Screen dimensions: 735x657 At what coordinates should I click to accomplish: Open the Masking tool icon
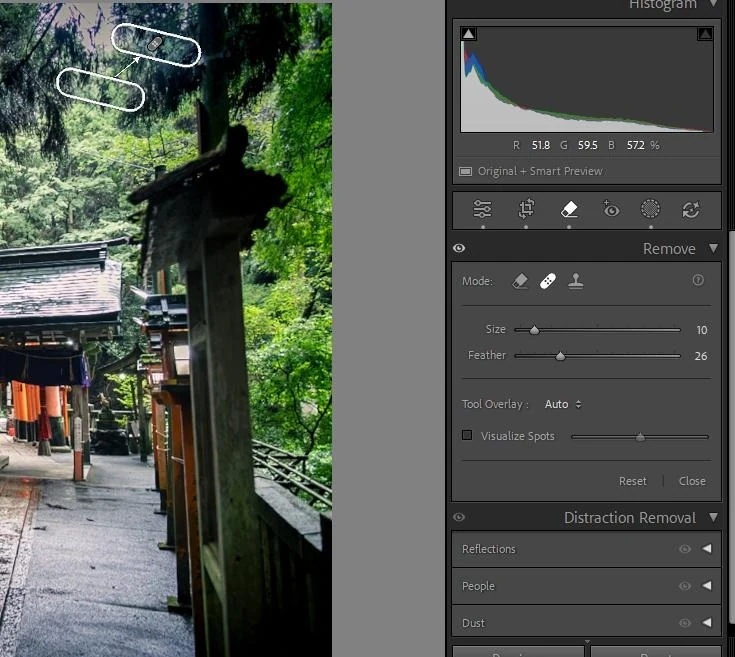tap(650, 209)
